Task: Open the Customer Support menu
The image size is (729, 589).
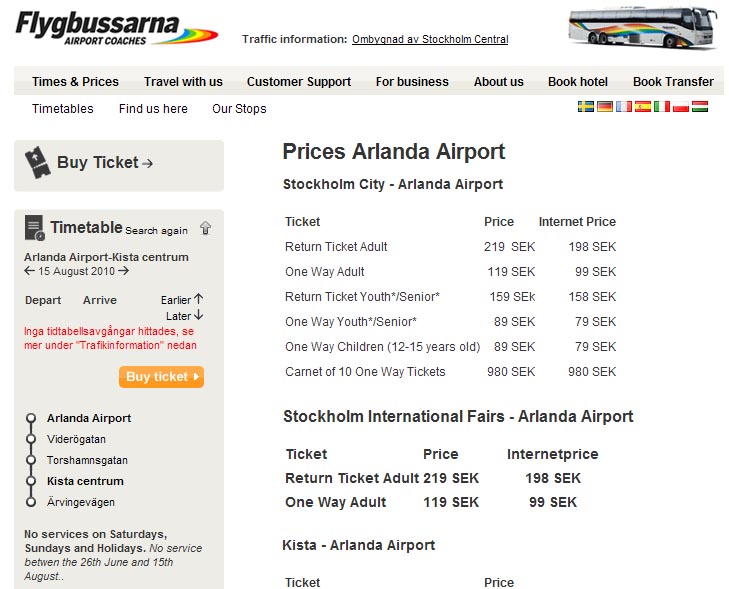Action: [x=299, y=82]
